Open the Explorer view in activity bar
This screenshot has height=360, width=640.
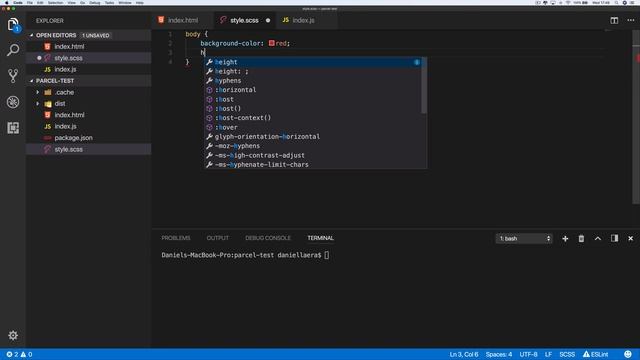[x=13, y=24]
